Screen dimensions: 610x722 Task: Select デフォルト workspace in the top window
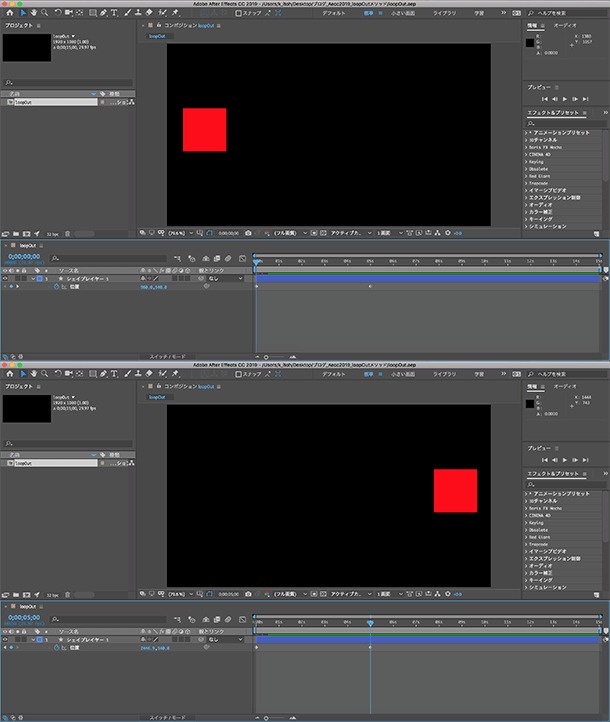[x=334, y=13]
